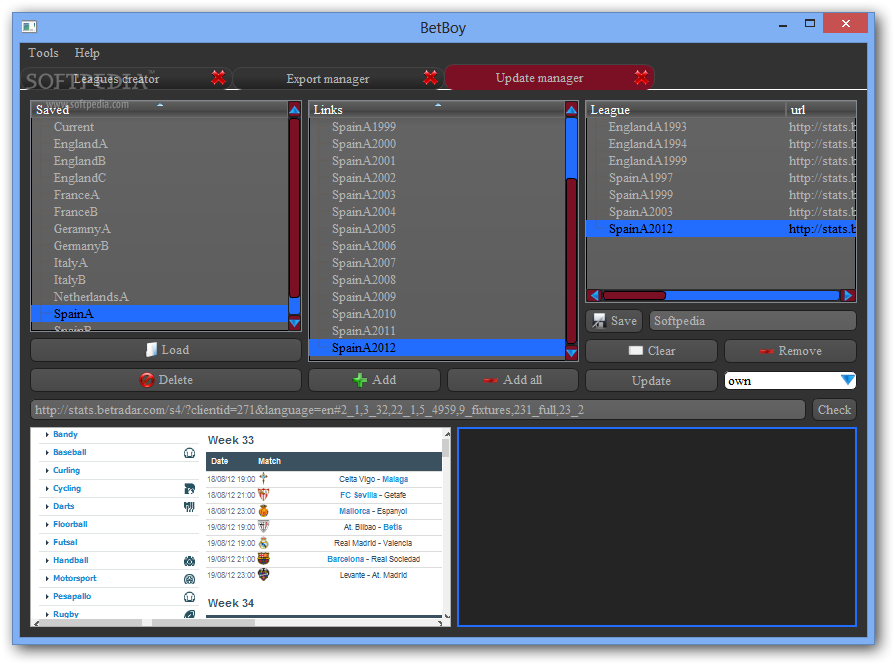Click the Darts sport icon
Screen dimensions: 895x665
190,506
